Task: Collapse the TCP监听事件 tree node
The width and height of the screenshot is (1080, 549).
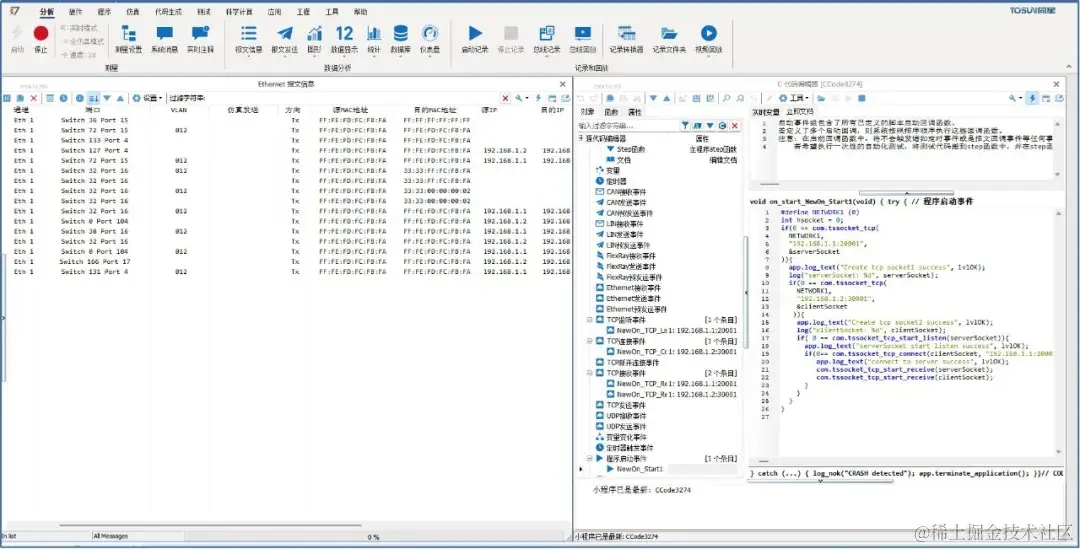Action: (590, 320)
